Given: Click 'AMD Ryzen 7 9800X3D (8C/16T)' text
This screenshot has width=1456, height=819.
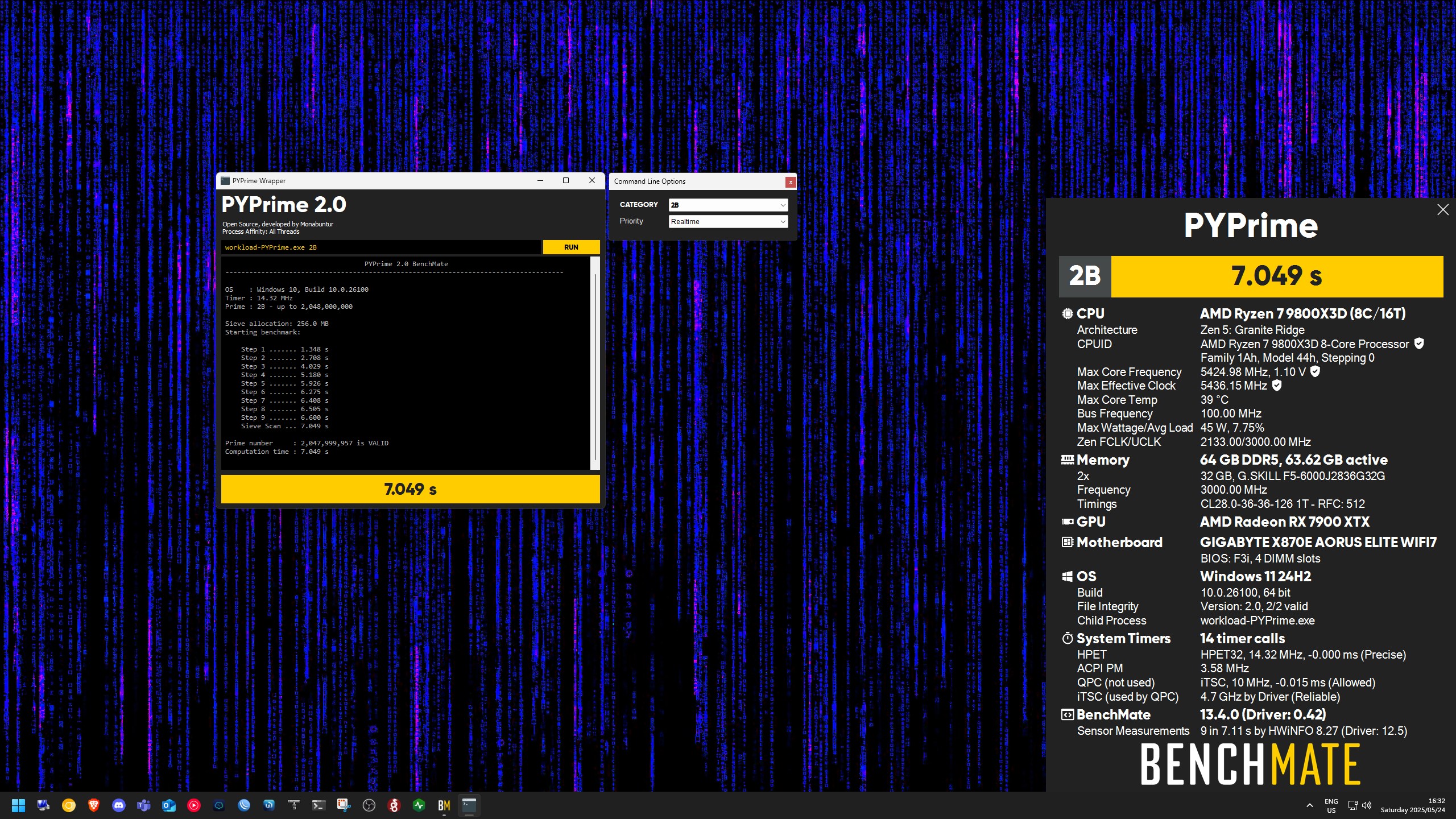Looking at the screenshot, I should (1302, 313).
